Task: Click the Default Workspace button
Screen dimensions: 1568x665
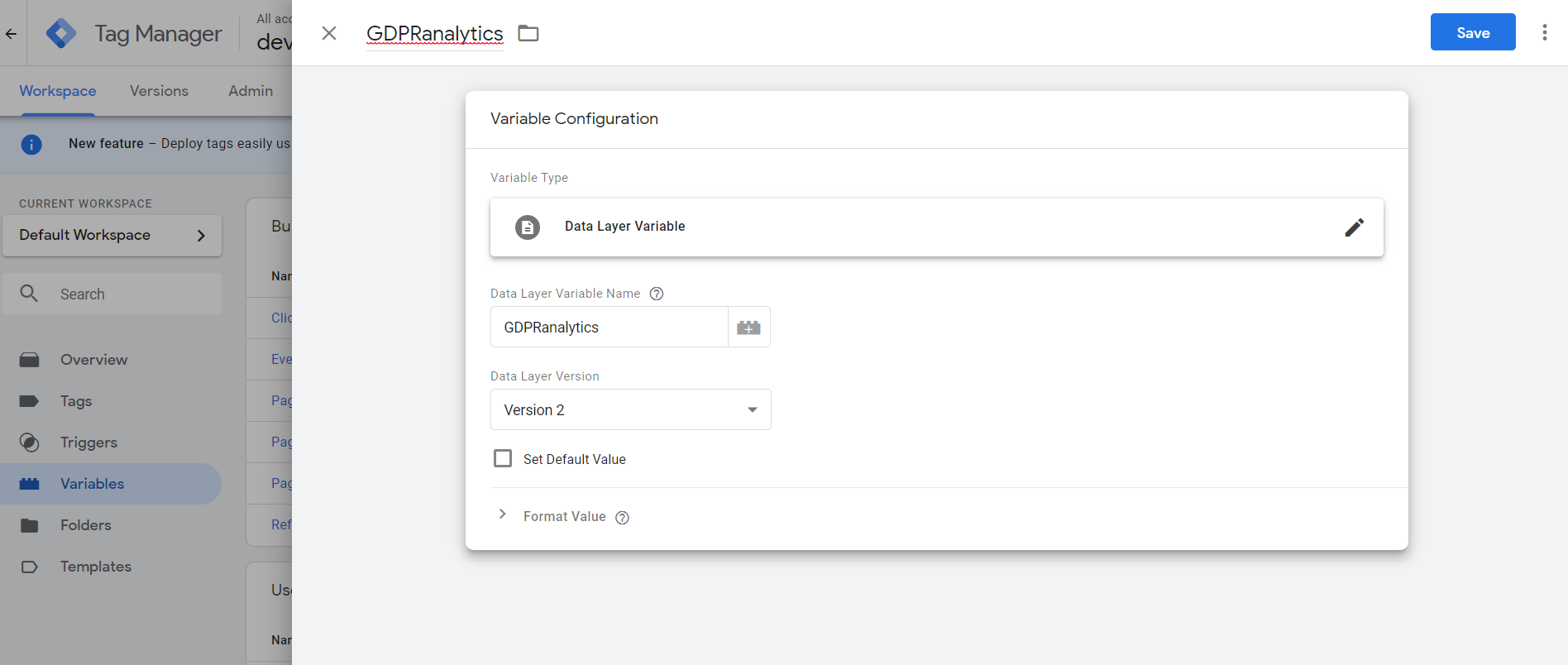Action: pyautogui.click(x=112, y=236)
